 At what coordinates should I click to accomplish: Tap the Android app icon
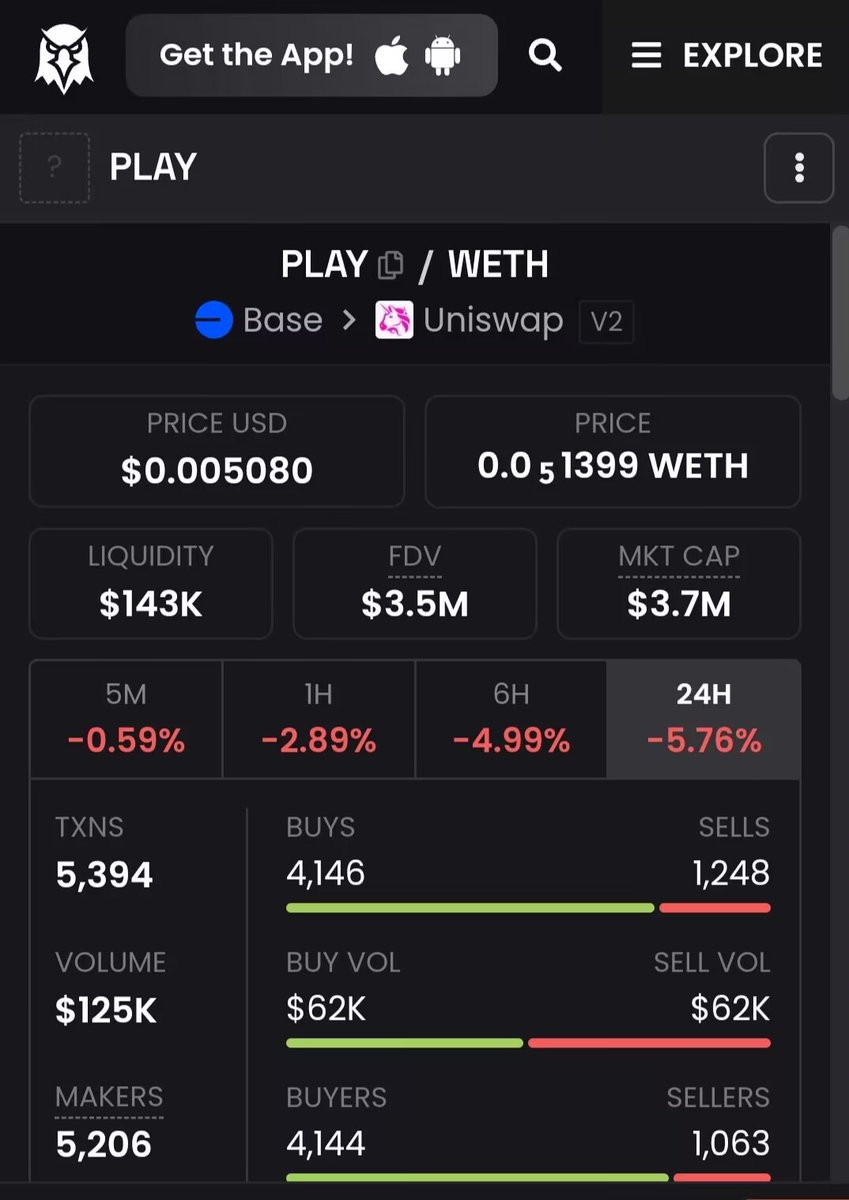[443, 55]
